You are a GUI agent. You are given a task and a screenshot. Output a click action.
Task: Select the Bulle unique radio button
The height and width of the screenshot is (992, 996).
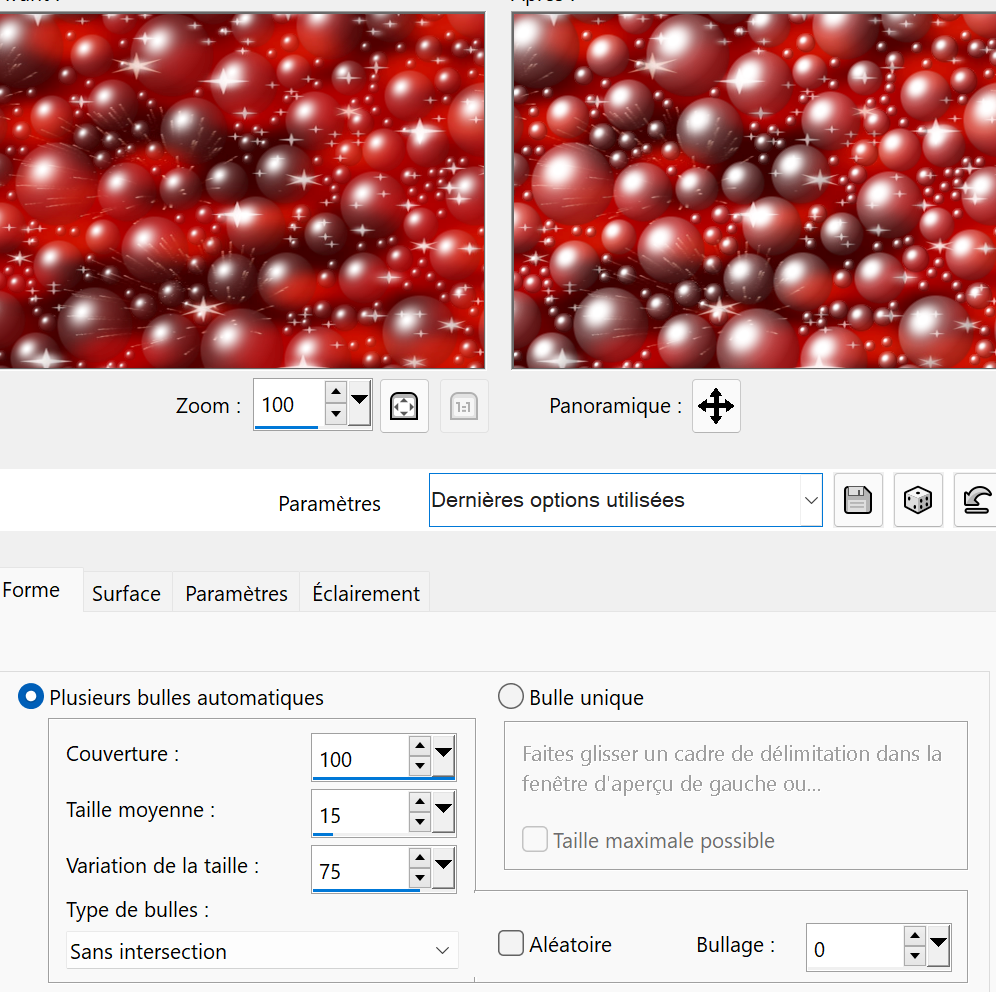[511, 697]
